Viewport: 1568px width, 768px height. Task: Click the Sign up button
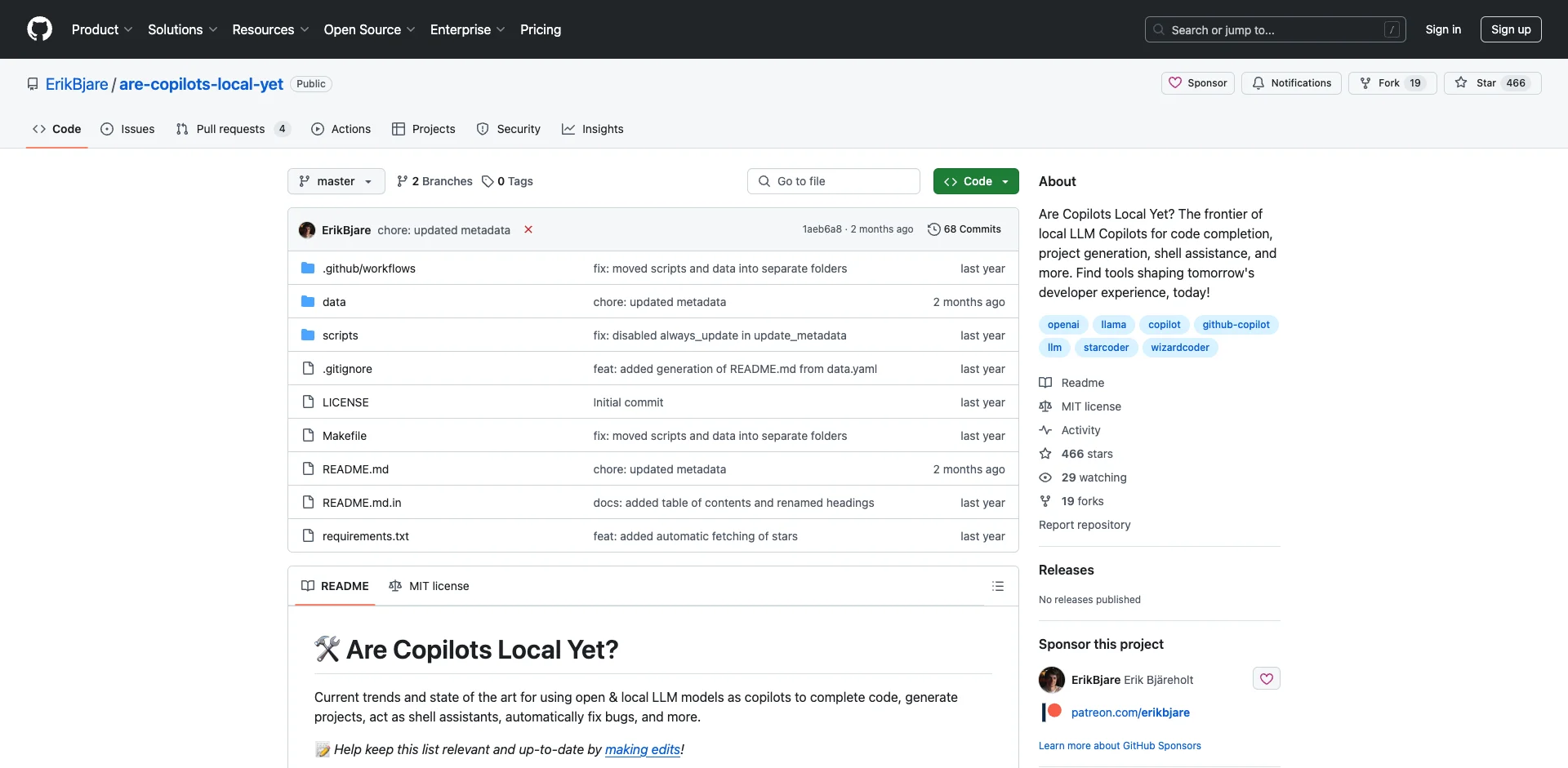click(1511, 29)
